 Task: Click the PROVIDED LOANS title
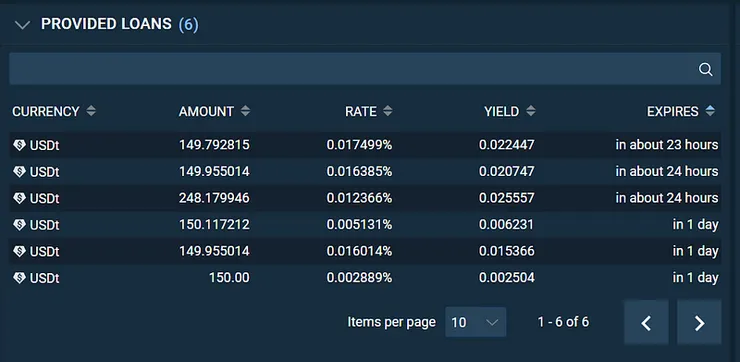[106, 24]
